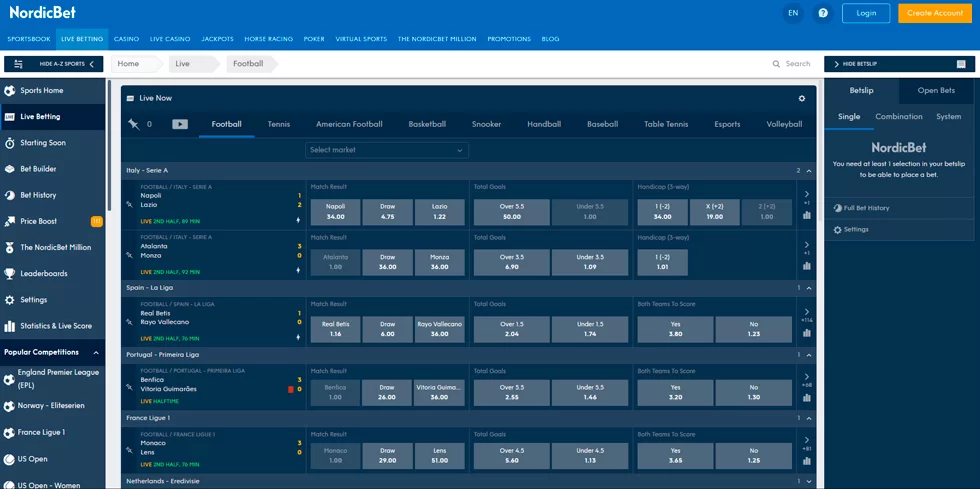Open the live streaming video icon
The image size is (980, 489).
[x=180, y=124]
